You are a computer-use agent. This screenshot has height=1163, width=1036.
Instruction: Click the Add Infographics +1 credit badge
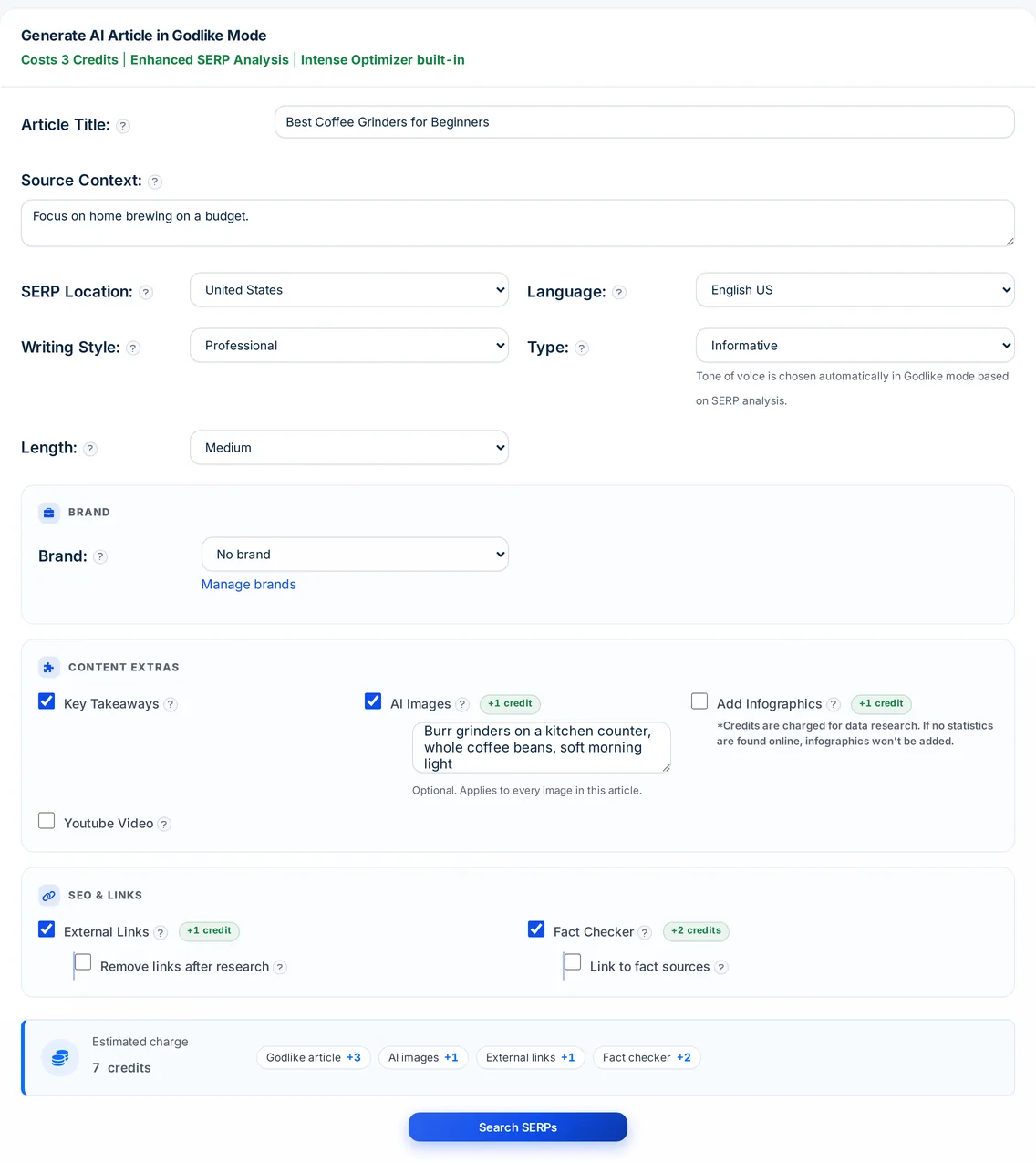click(881, 704)
